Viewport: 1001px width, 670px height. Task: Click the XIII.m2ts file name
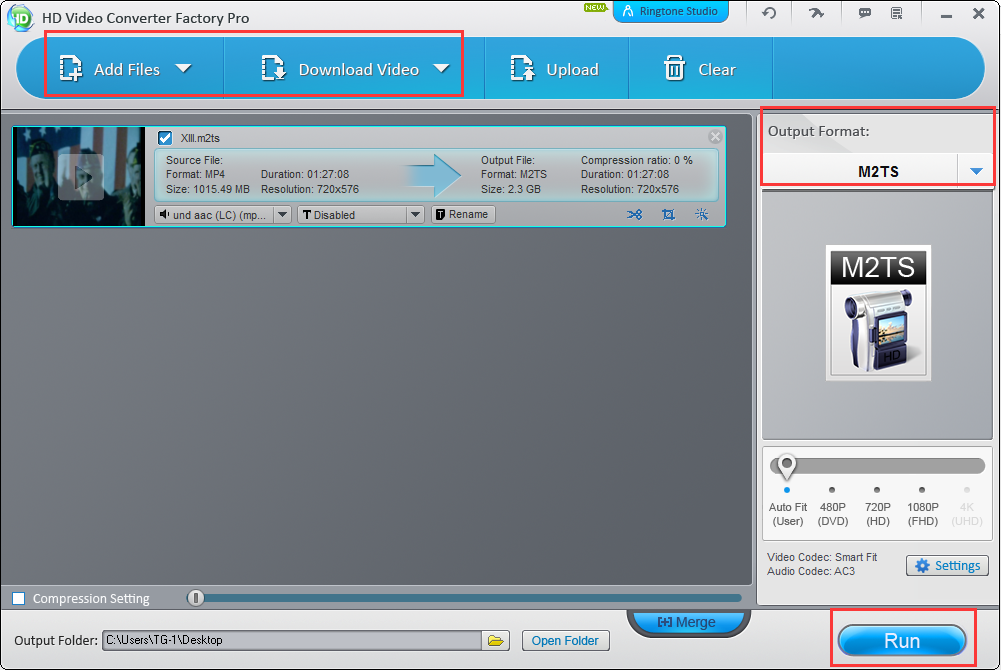click(x=200, y=138)
